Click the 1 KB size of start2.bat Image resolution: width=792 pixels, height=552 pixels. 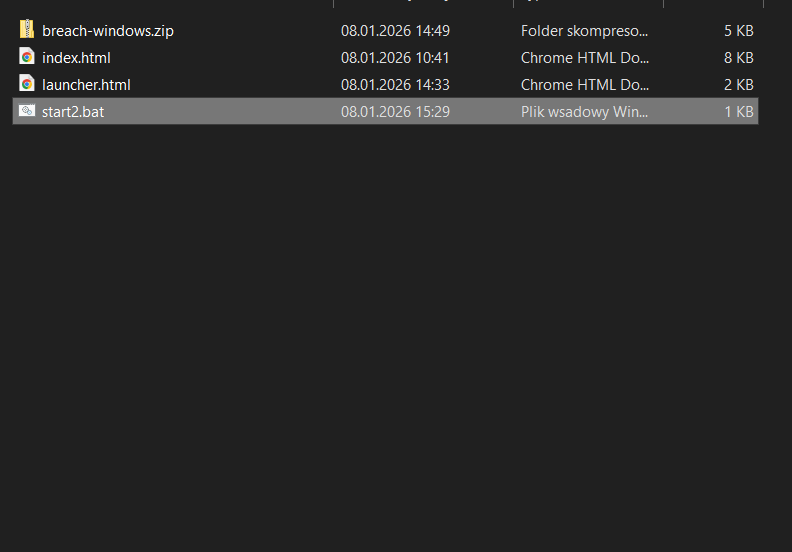coord(738,112)
